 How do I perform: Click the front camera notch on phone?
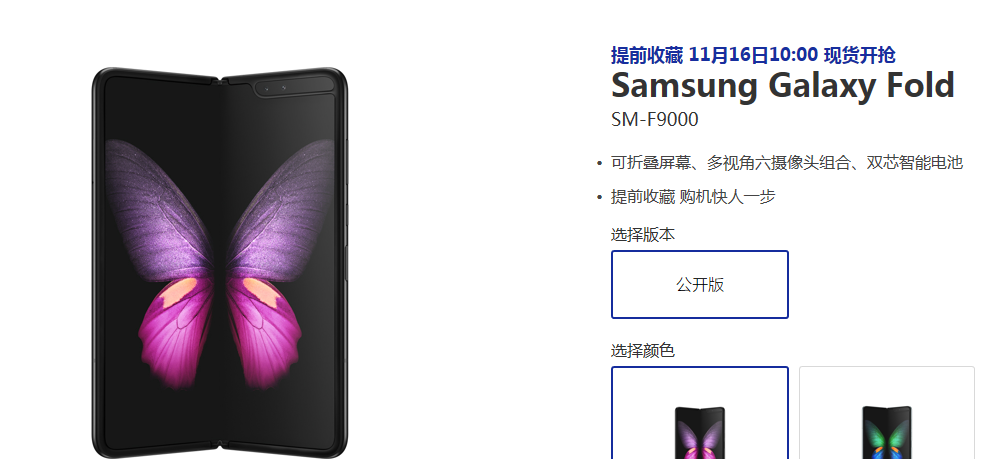point(294,87)
